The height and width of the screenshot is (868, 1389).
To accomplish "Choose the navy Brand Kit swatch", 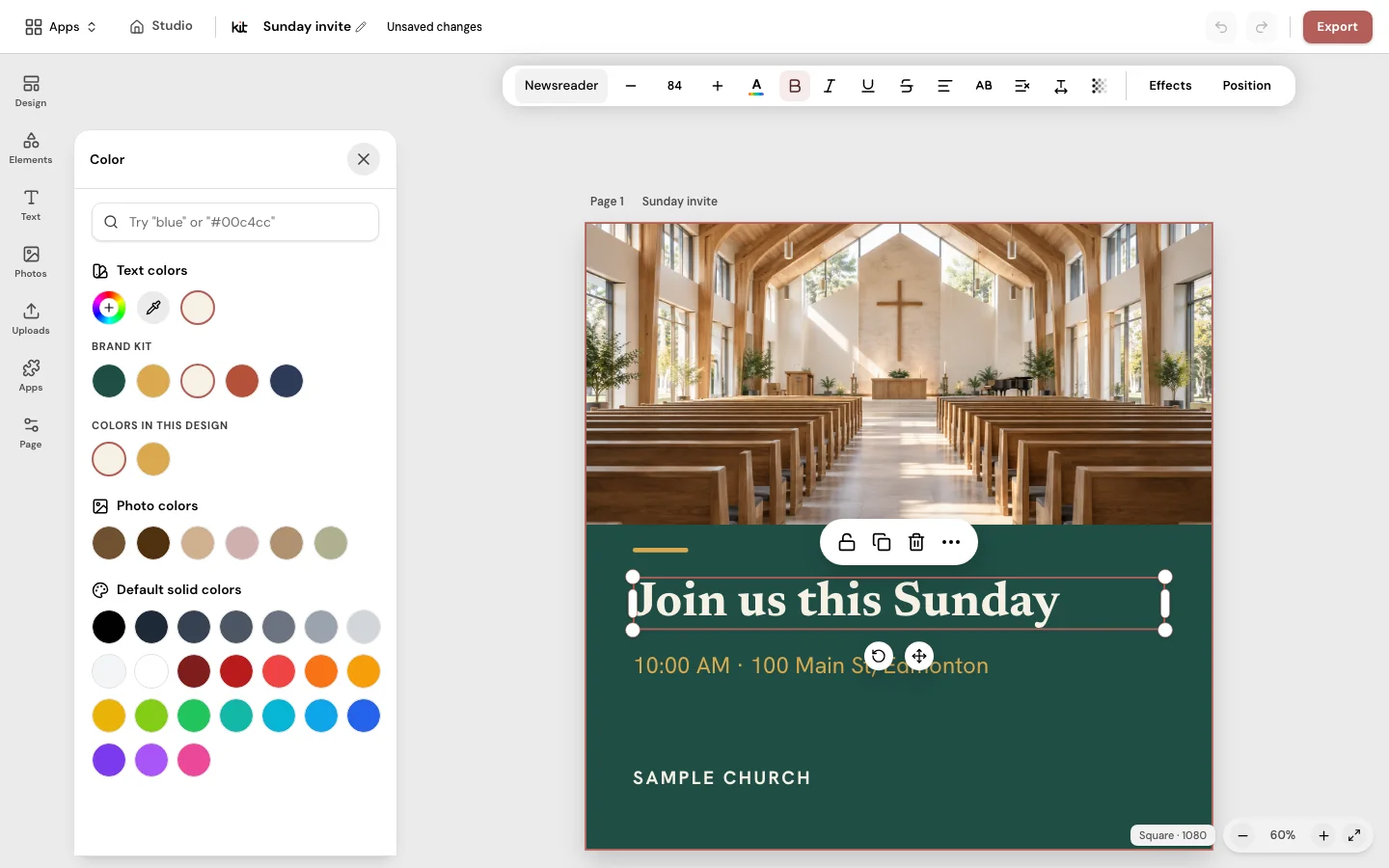I will pos(286,381).
